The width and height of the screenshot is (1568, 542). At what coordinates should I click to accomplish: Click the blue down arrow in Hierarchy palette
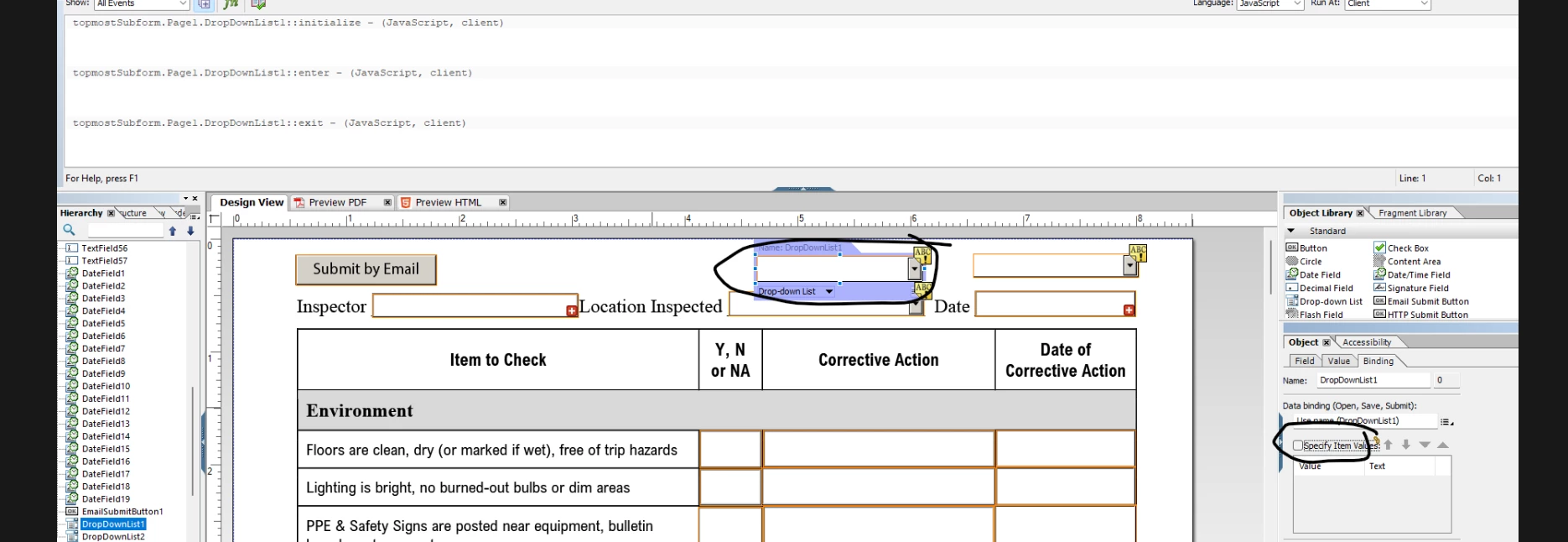(x=190, y=231)
